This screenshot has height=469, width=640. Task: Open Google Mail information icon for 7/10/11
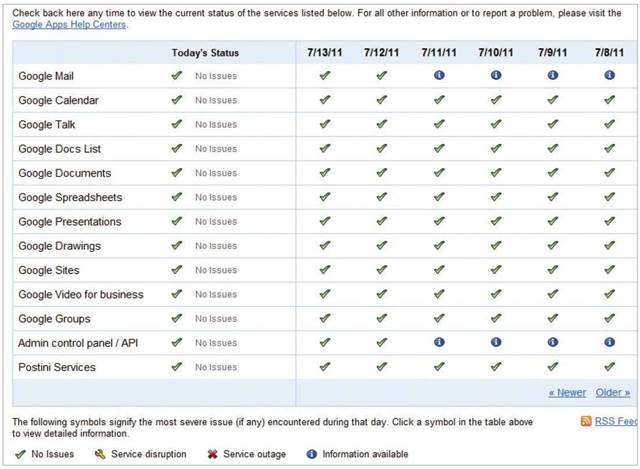[x=496, y=75]
